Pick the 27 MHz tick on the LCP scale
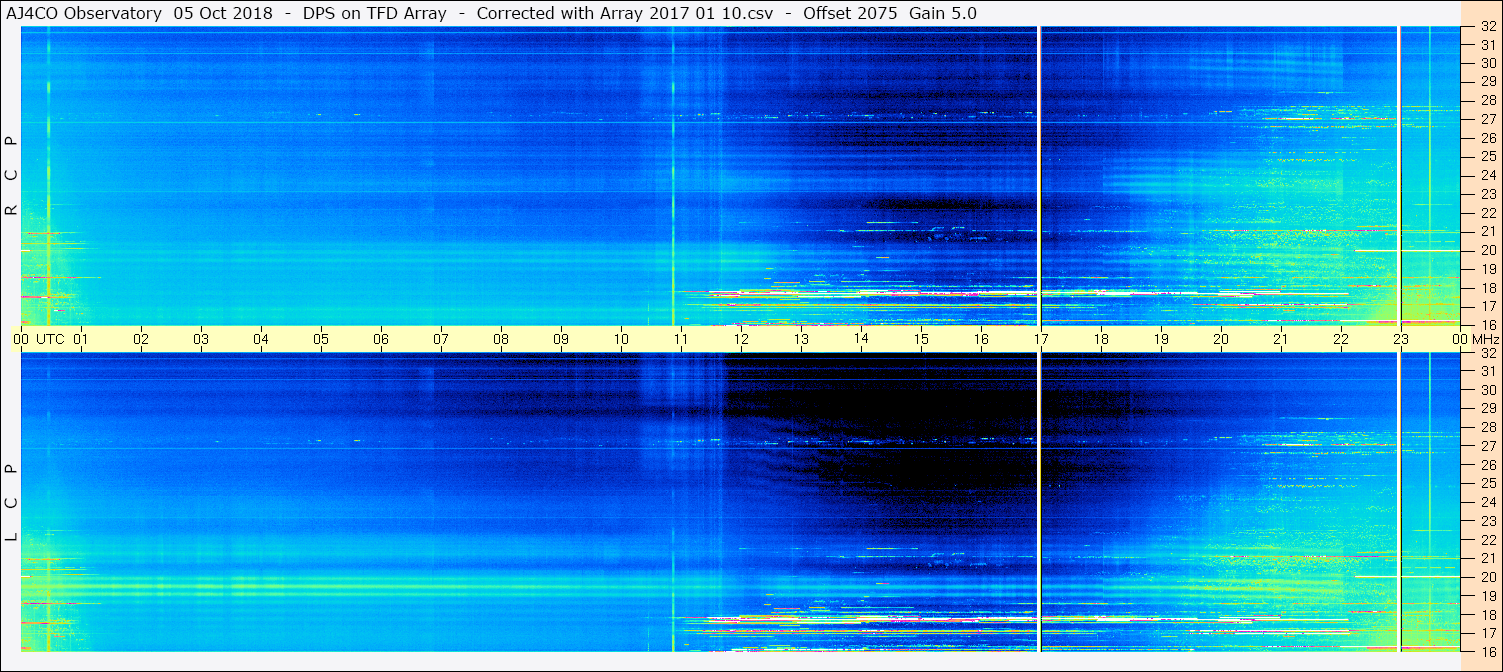Screen dimensions: 1503x672 1488,446
